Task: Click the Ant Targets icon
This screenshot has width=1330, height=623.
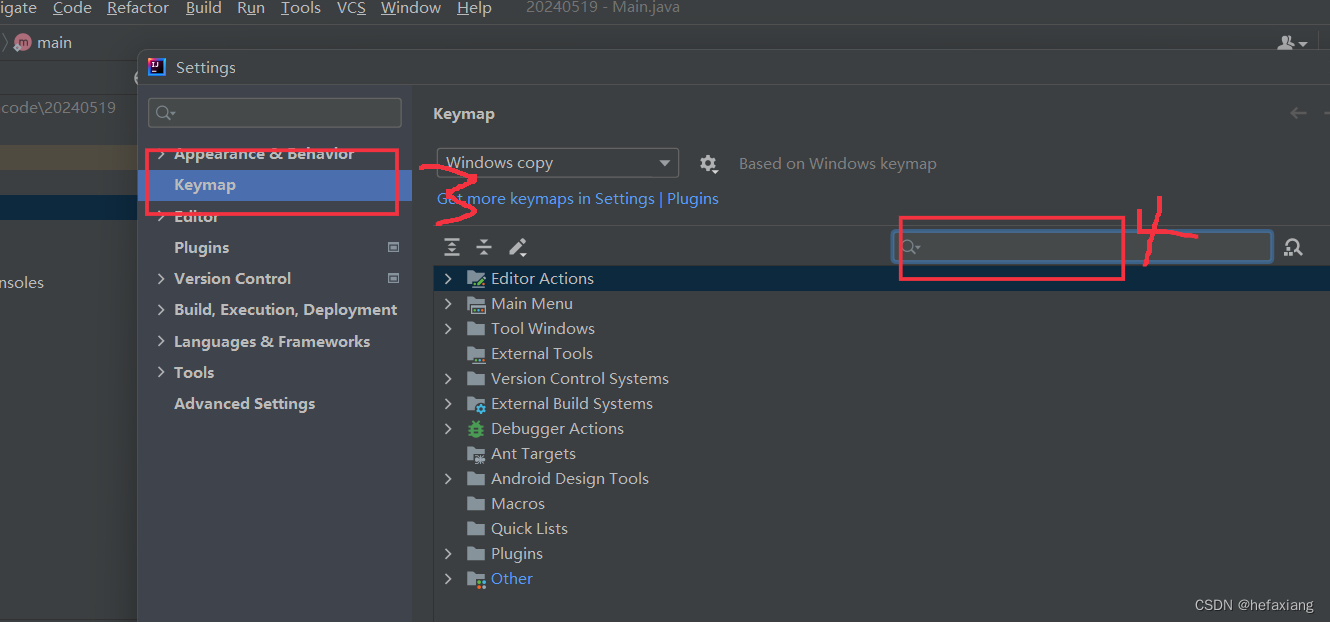Action: 476,454
